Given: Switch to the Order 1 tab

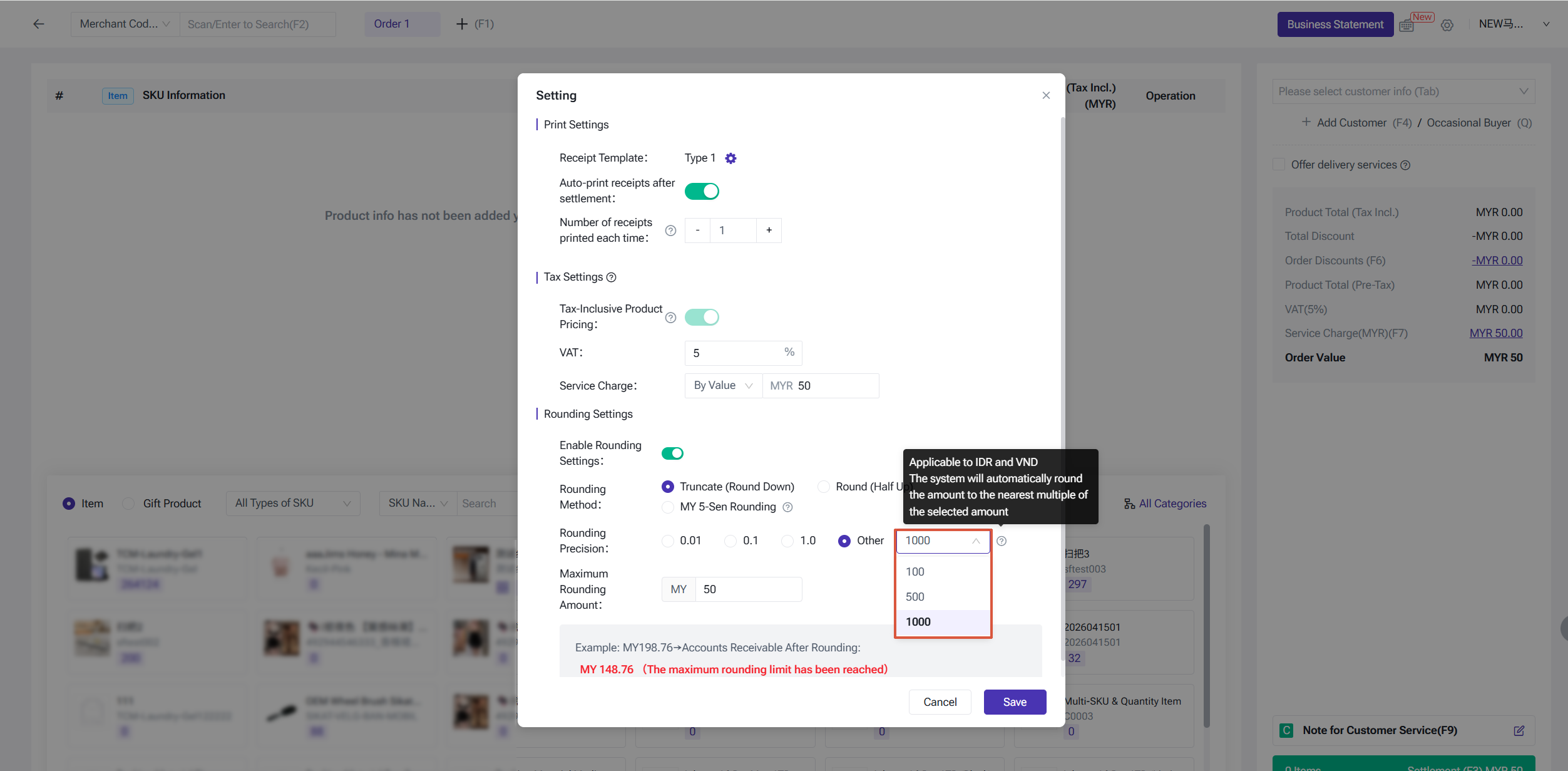Looking at the screenshot, I should click(402, 24).
